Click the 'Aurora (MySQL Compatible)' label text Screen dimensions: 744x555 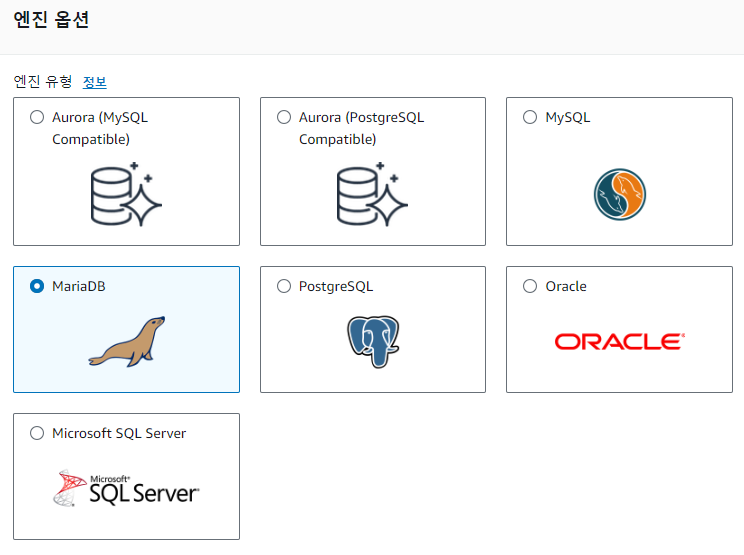coord(100,128)
